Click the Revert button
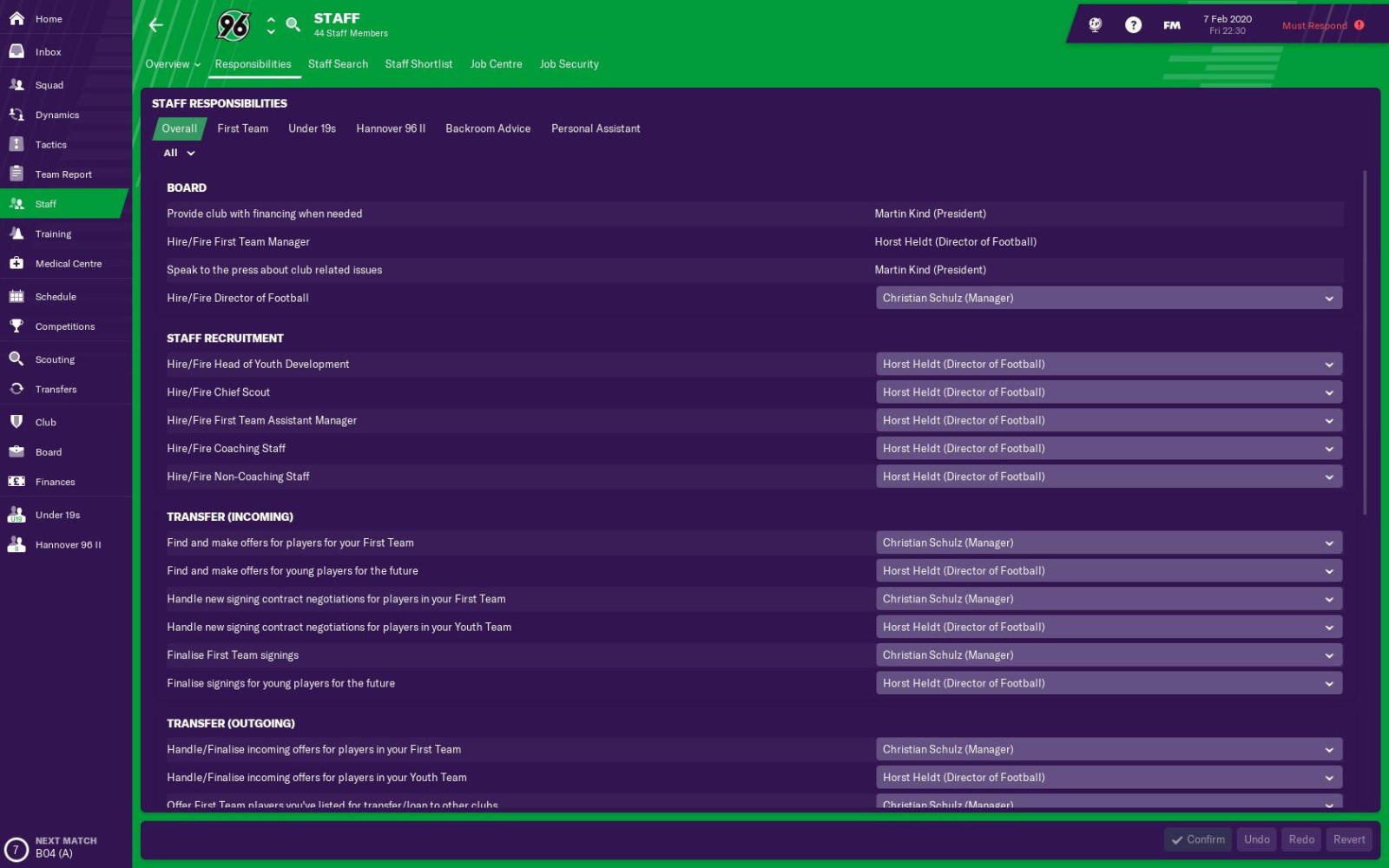The image size is (1389, 868). tap(1349, 839)
